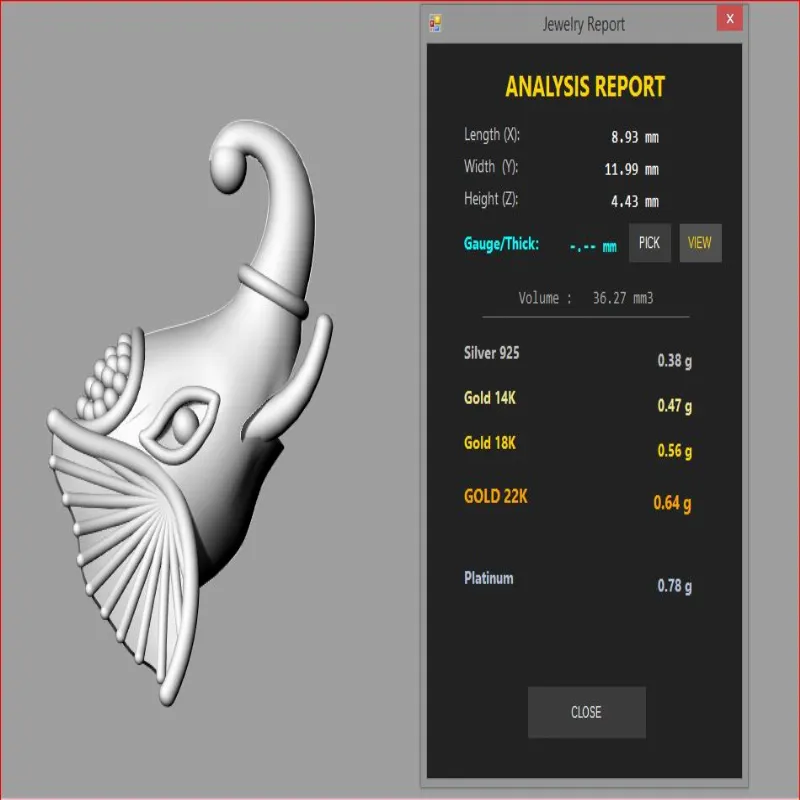The height and width of the screenshot is (800, 800).
Task: Select the Gold 18K label
Action: pos(489,442)
